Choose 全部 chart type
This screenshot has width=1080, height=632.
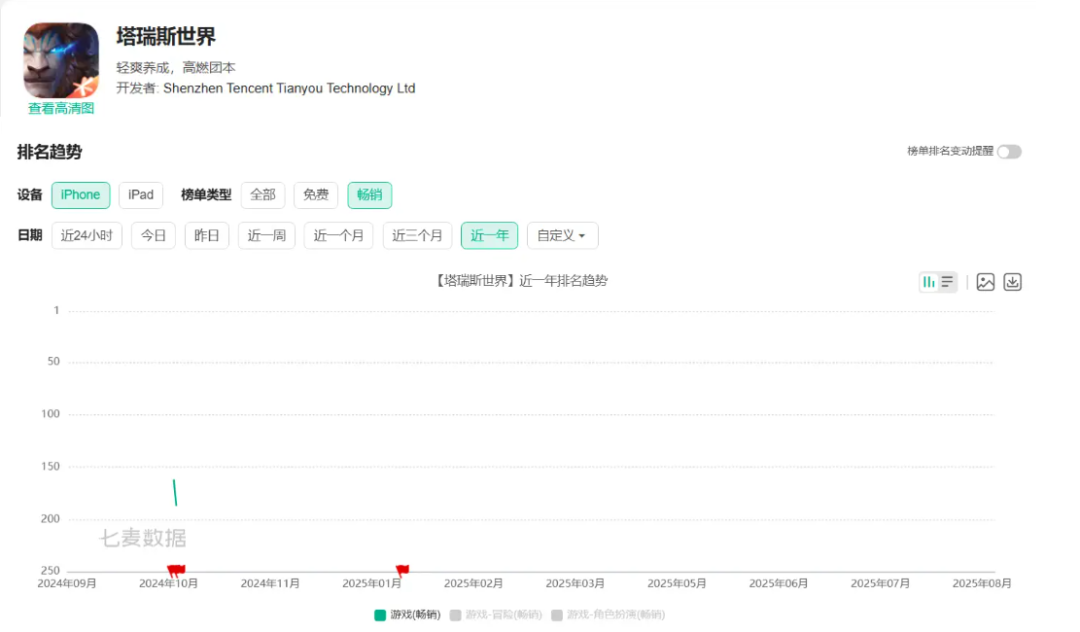[263, 195]
